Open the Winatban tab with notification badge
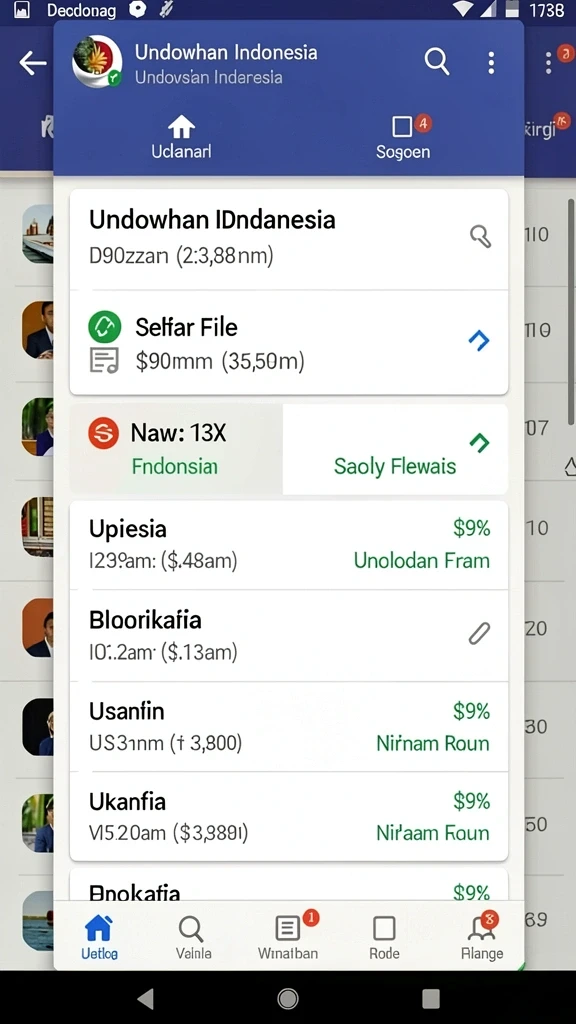 [x=288, y=938]
